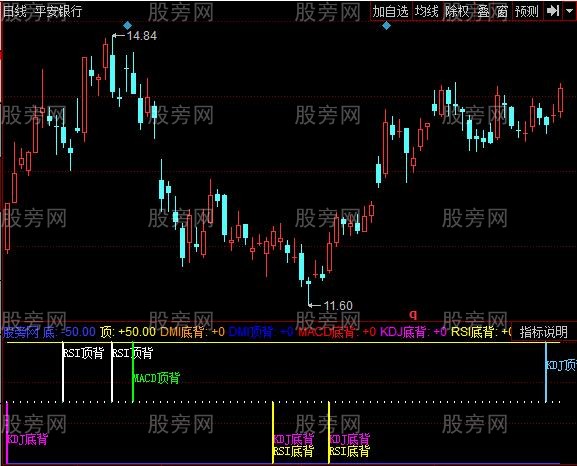Select the magenta KDJ底背 signal marker

click(28, 439)
